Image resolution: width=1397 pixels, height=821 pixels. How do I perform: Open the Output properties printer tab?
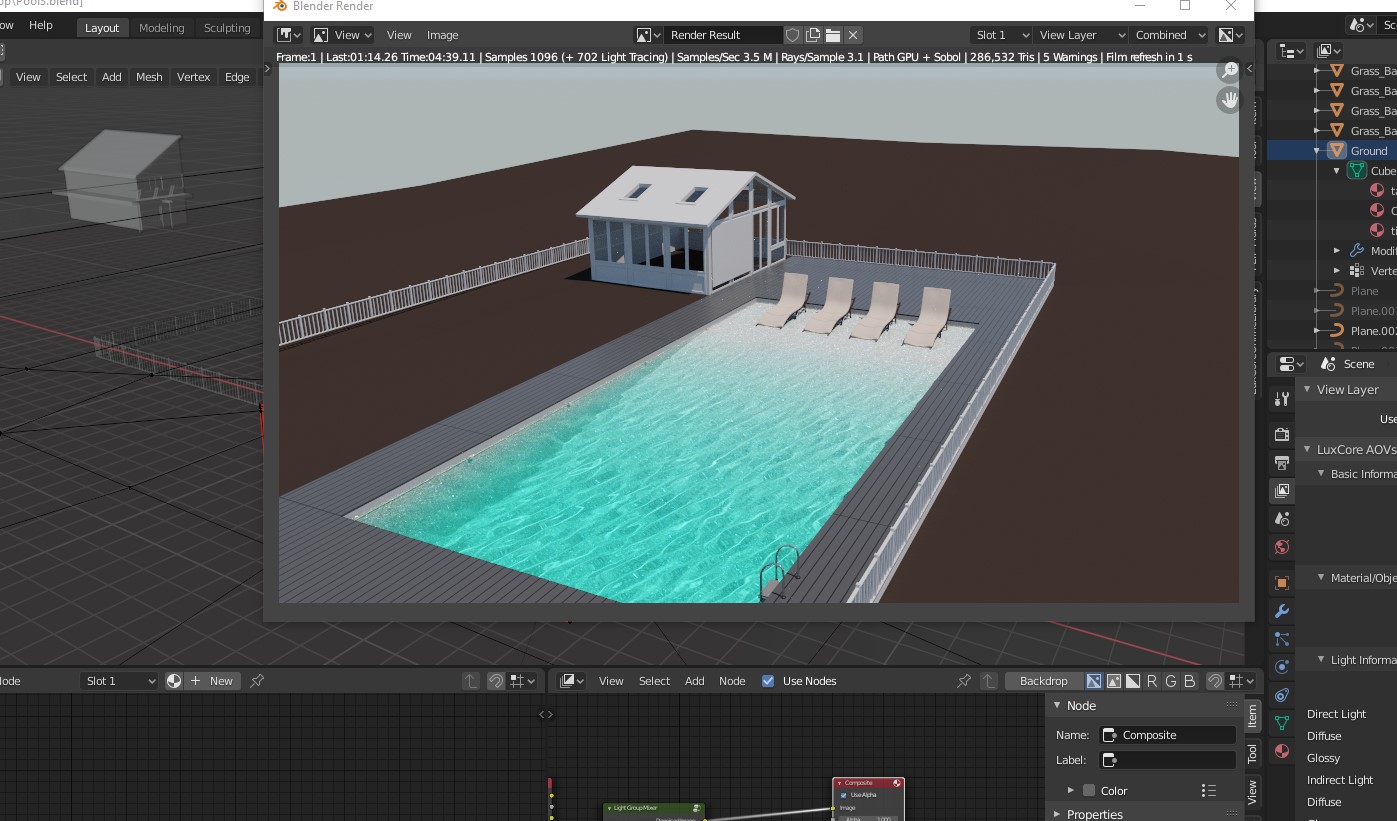(1282, 463)
